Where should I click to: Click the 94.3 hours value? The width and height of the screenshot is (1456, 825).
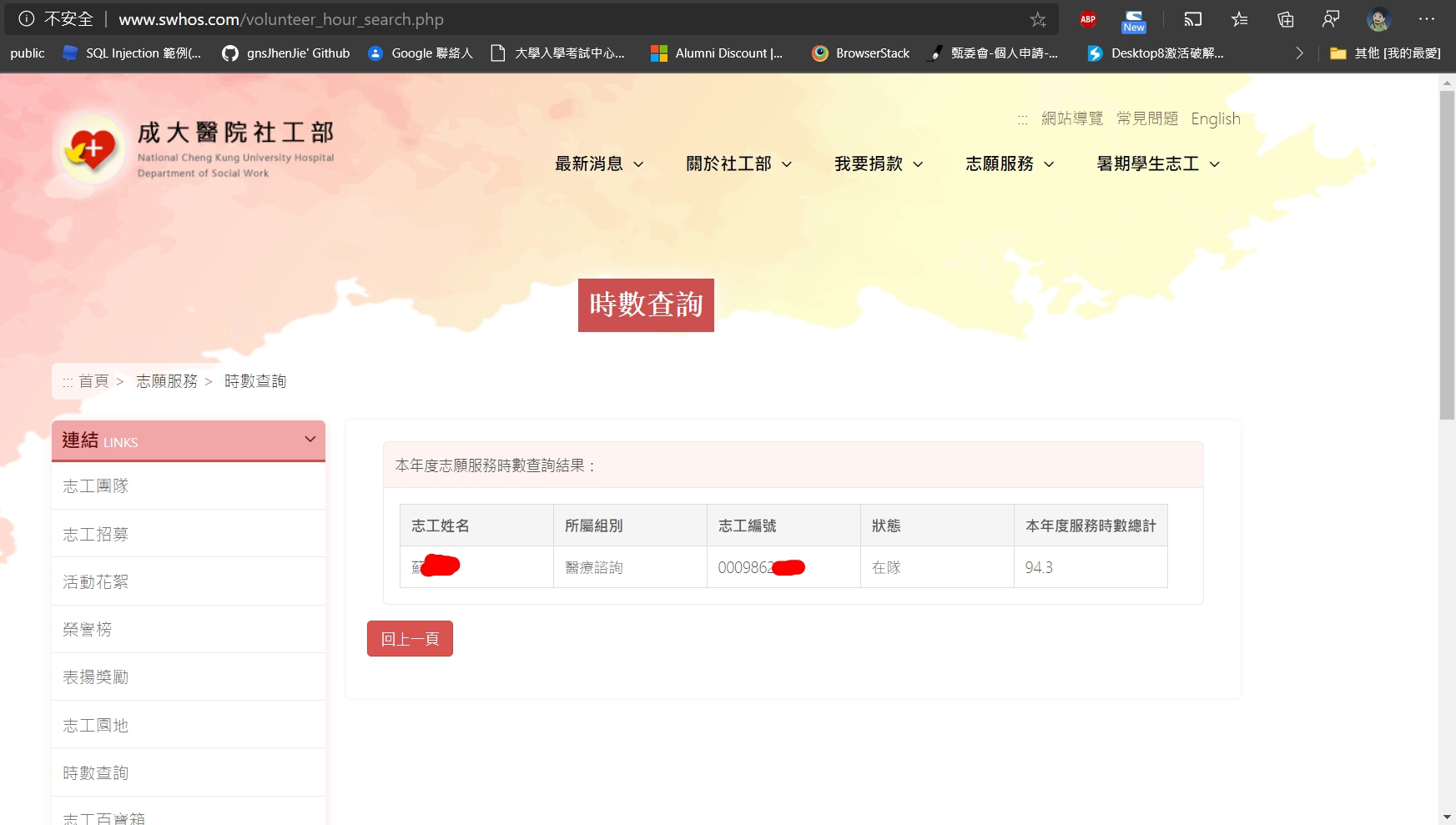pos(1039,567)
